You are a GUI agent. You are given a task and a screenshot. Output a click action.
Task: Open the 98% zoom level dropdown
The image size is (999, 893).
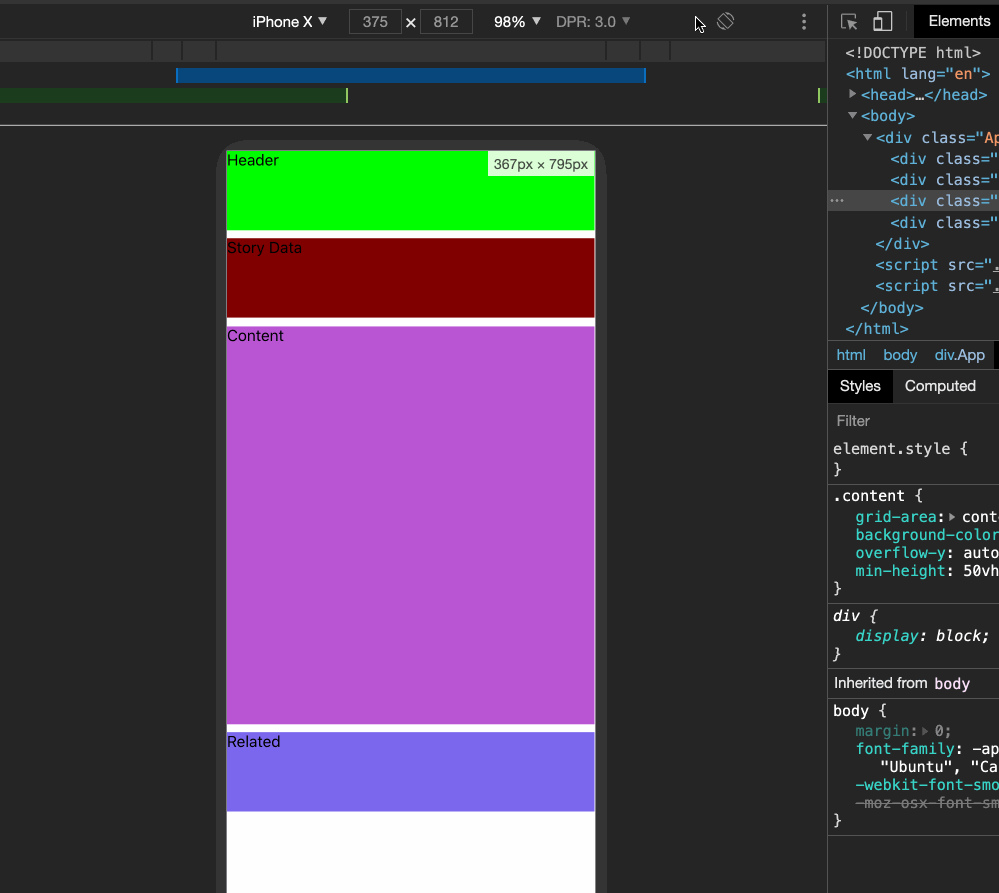(517, 22)
